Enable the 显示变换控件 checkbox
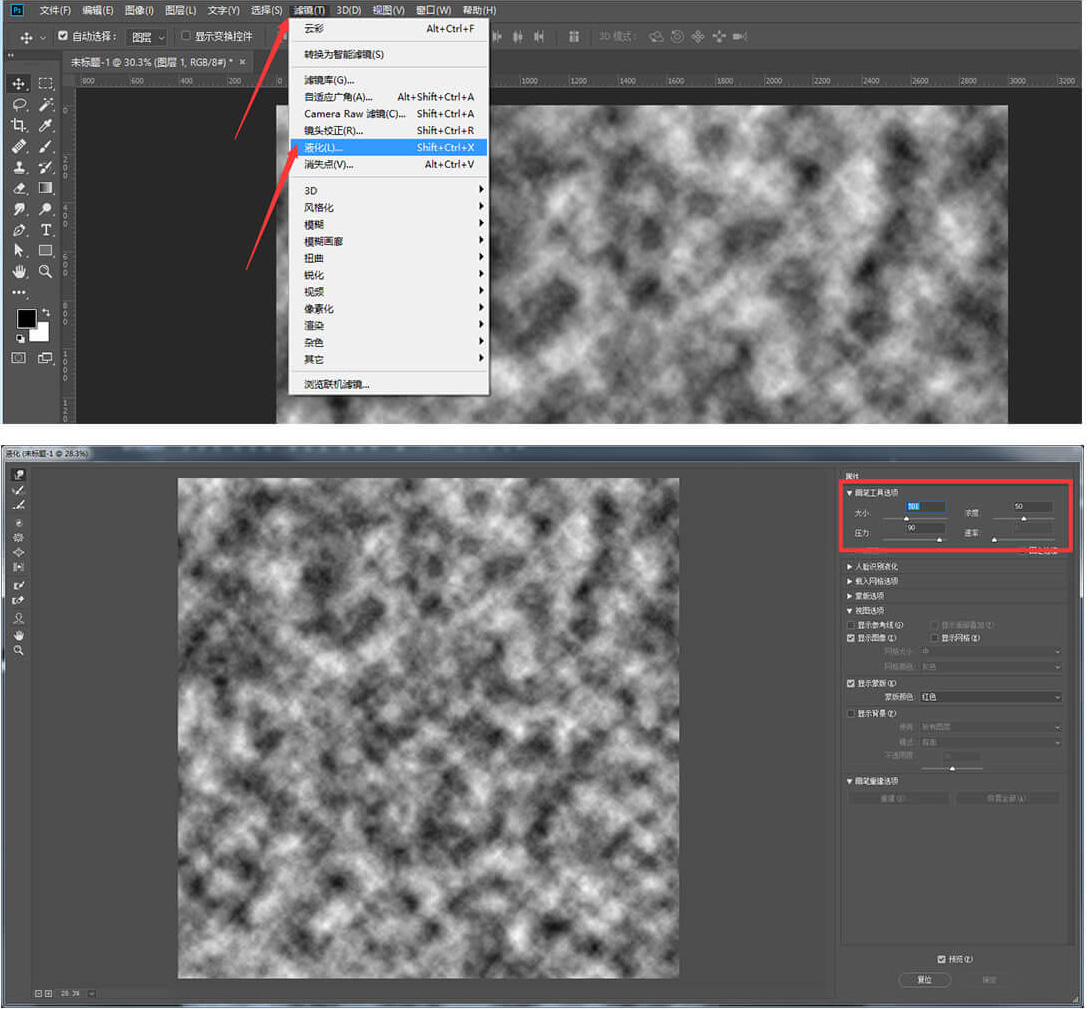 (186, 36)
